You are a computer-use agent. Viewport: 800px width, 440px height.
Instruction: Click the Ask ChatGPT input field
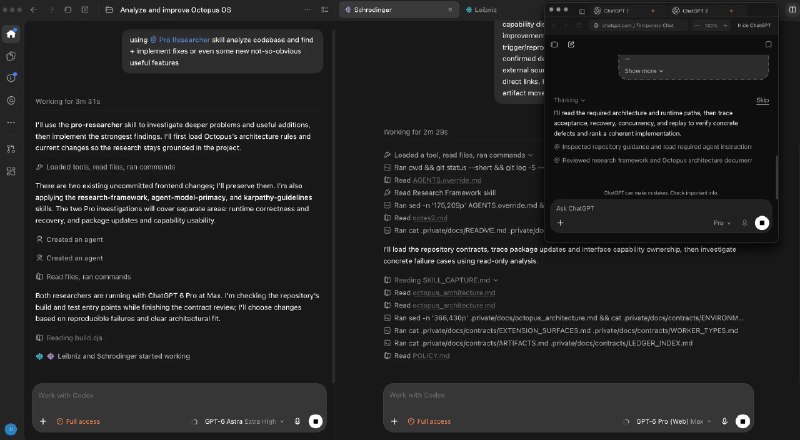pyautogui.click(x=661, y=208)
